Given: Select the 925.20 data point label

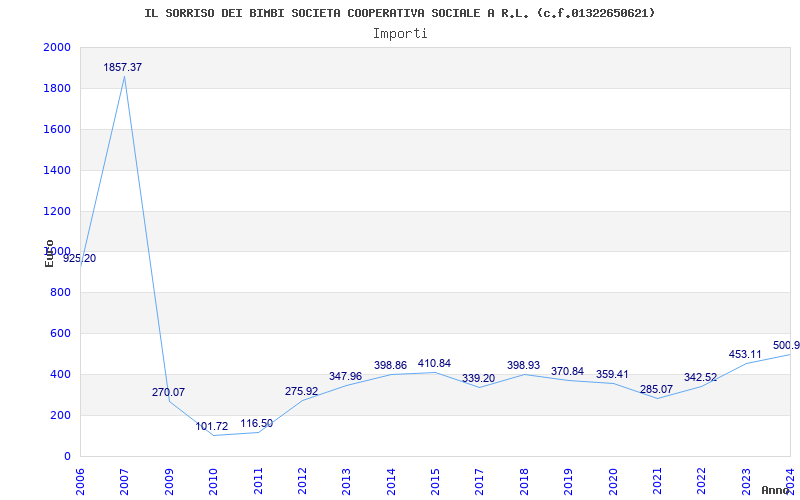Looking at the screenshot, I should (80, 258).
